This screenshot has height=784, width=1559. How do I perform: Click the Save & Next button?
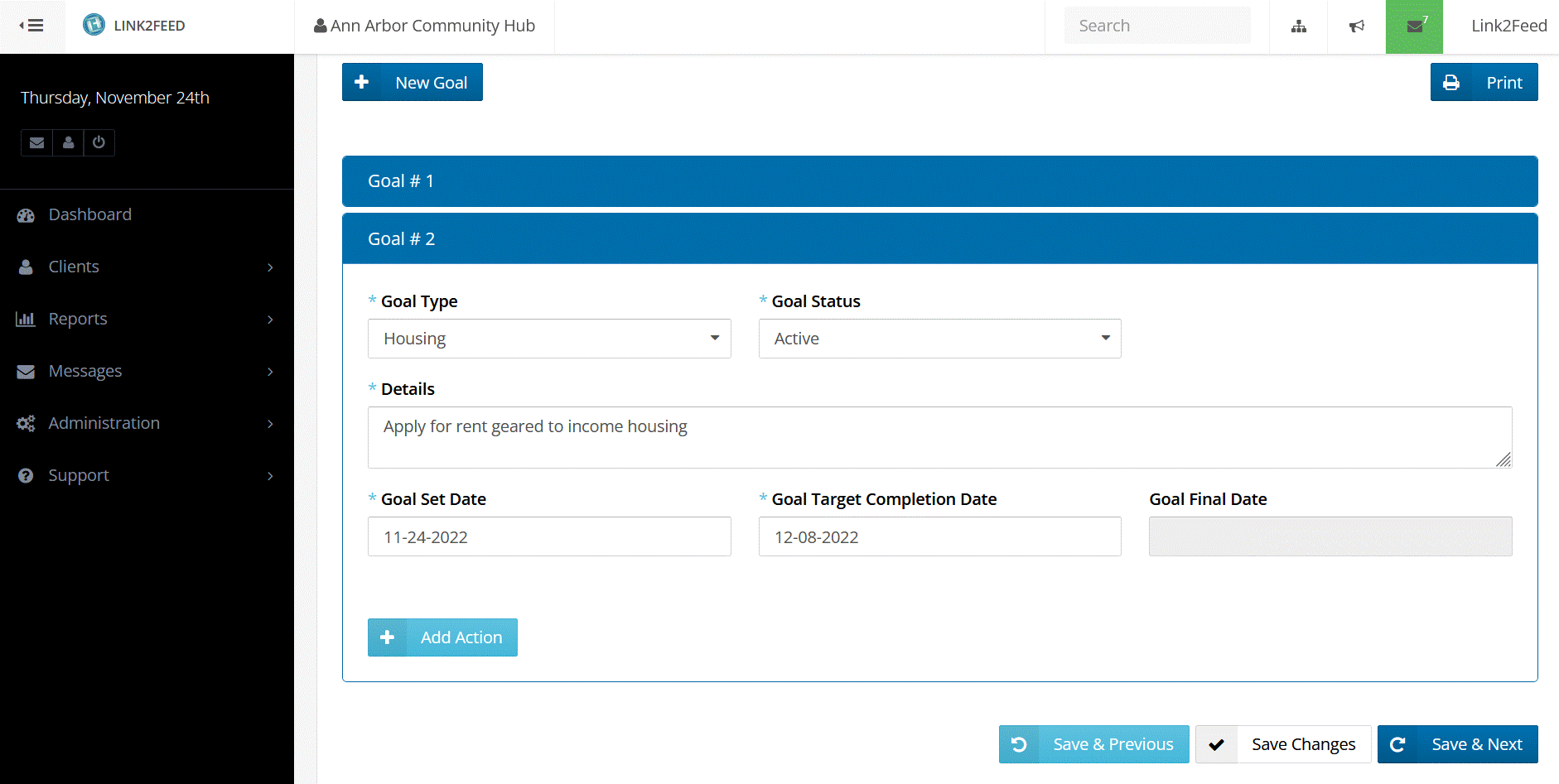[1457, 743]
